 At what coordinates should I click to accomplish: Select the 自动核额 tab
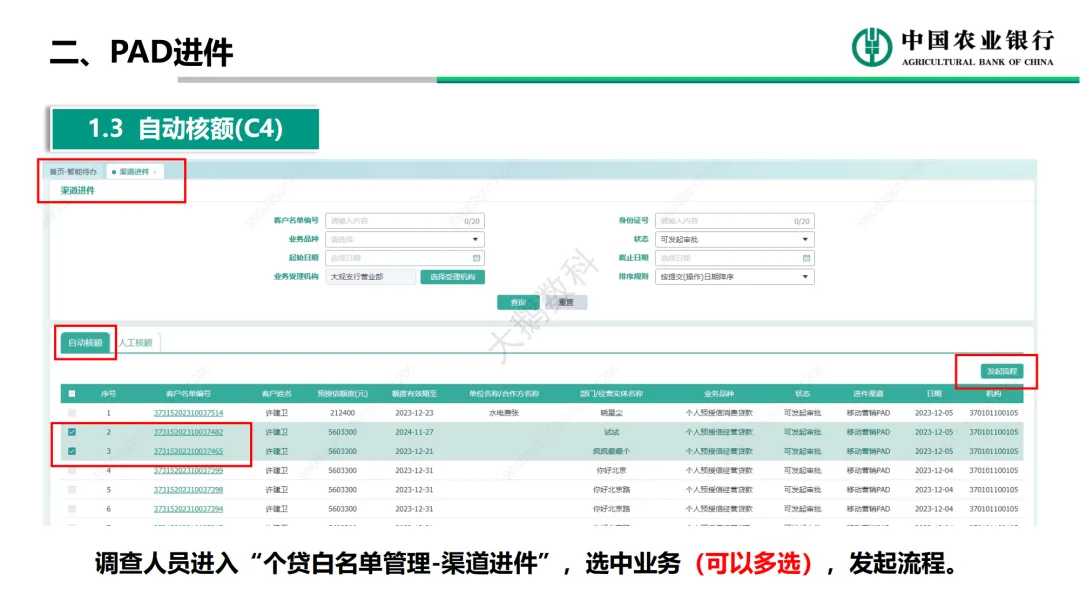click(x=85, y=343)
